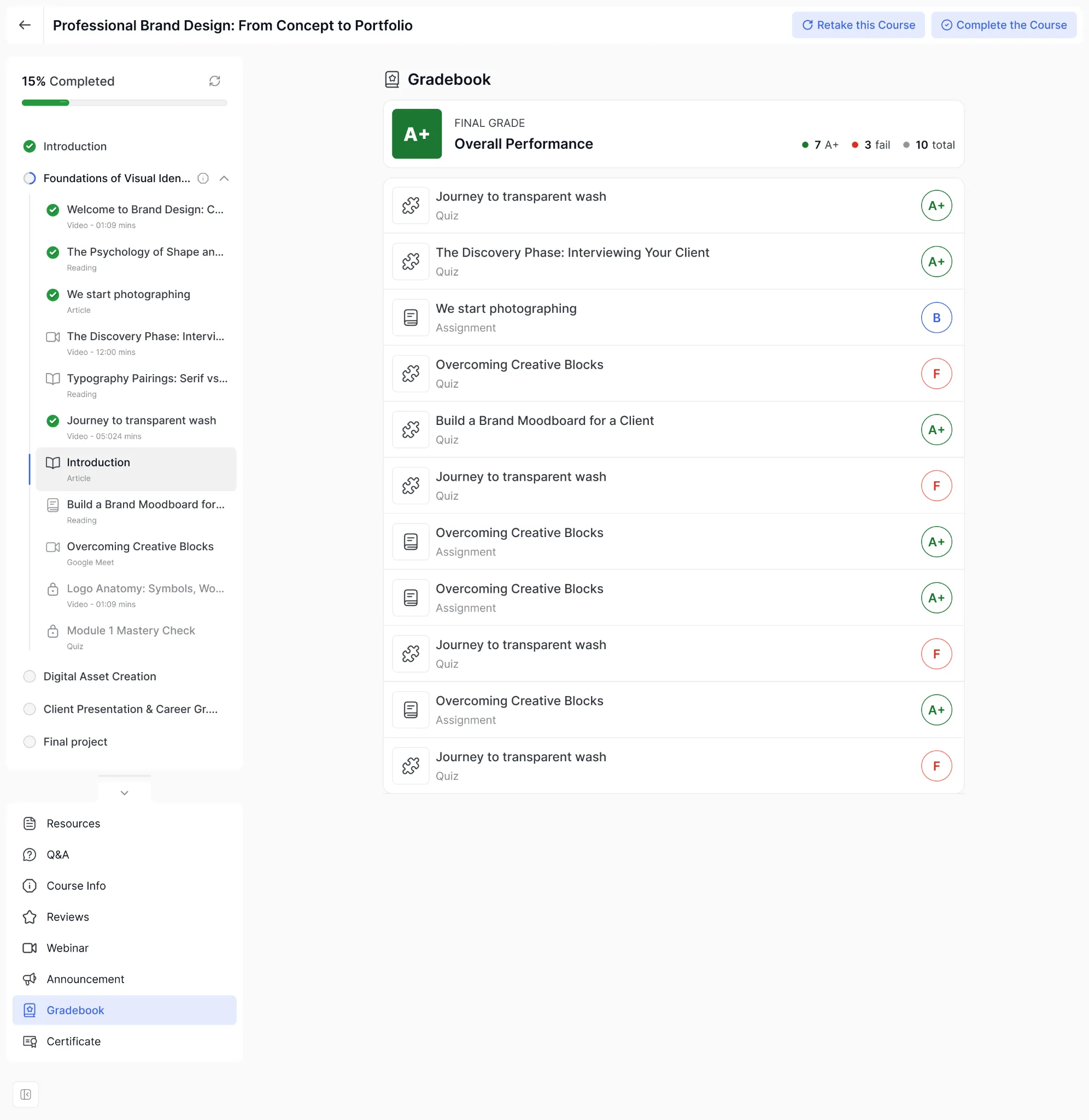Click the A+ final grade badge

coord(417,134)
